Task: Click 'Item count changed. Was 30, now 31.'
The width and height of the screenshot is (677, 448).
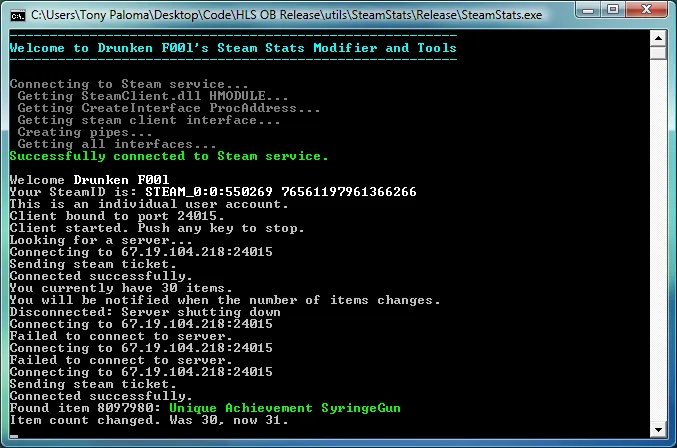Action: click(149, 420)
